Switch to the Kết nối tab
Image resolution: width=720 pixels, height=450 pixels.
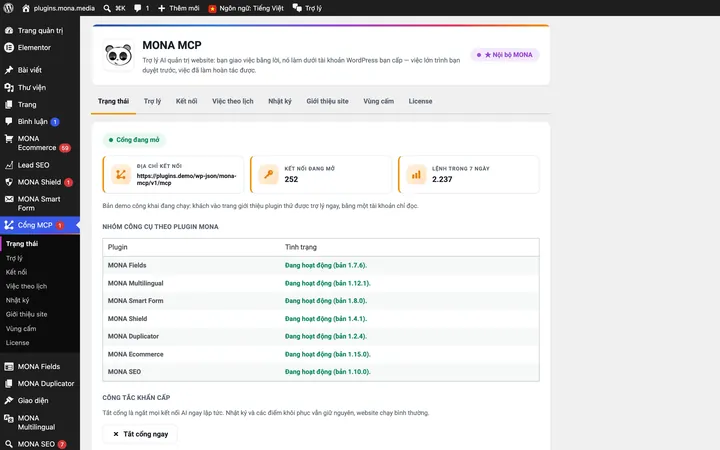[x=186, y=101]
